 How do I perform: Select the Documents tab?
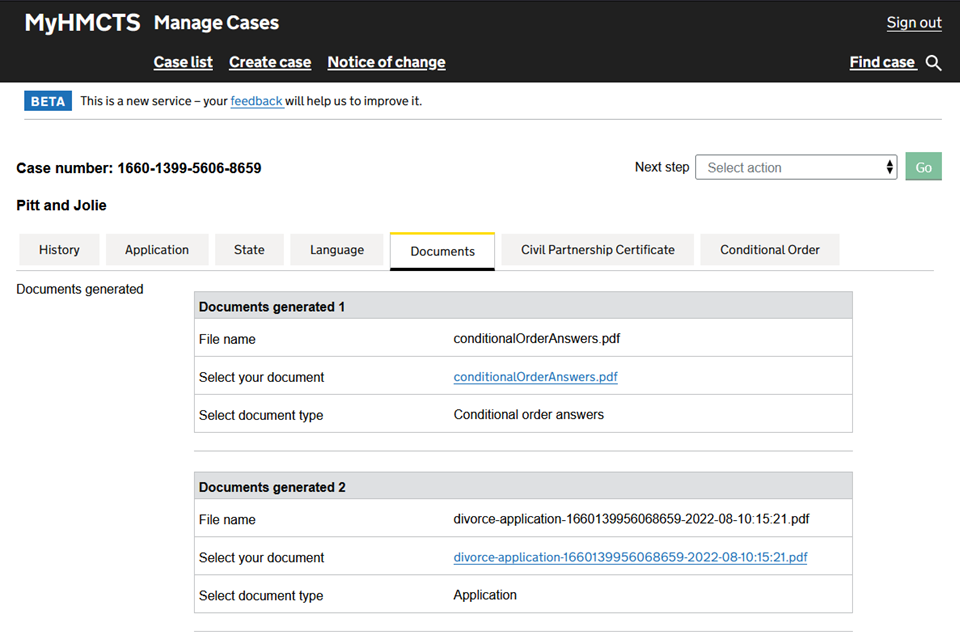442,251
